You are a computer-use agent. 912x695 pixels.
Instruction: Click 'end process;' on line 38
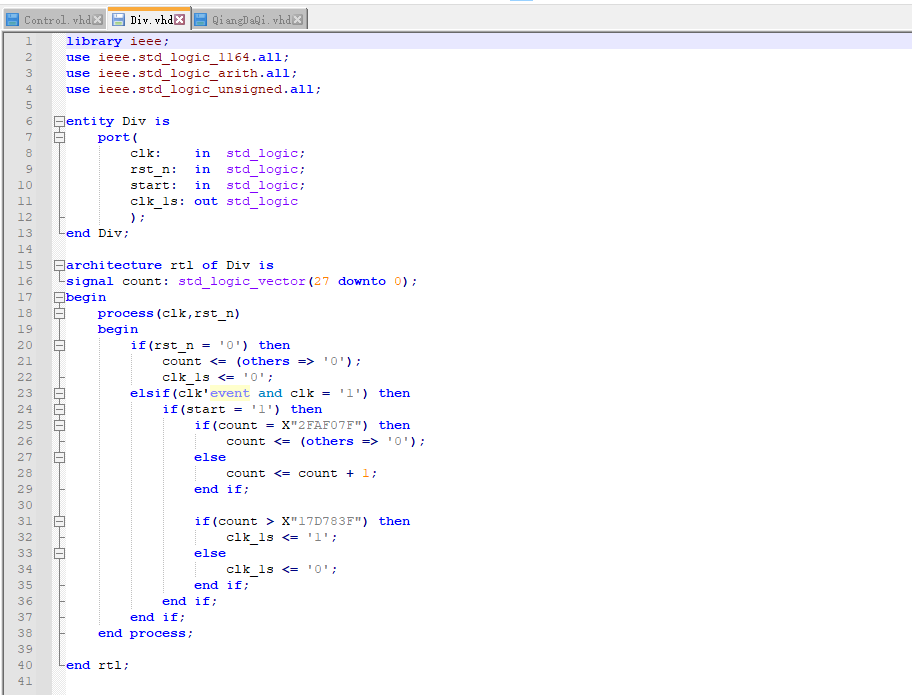(x=145, y=633)
